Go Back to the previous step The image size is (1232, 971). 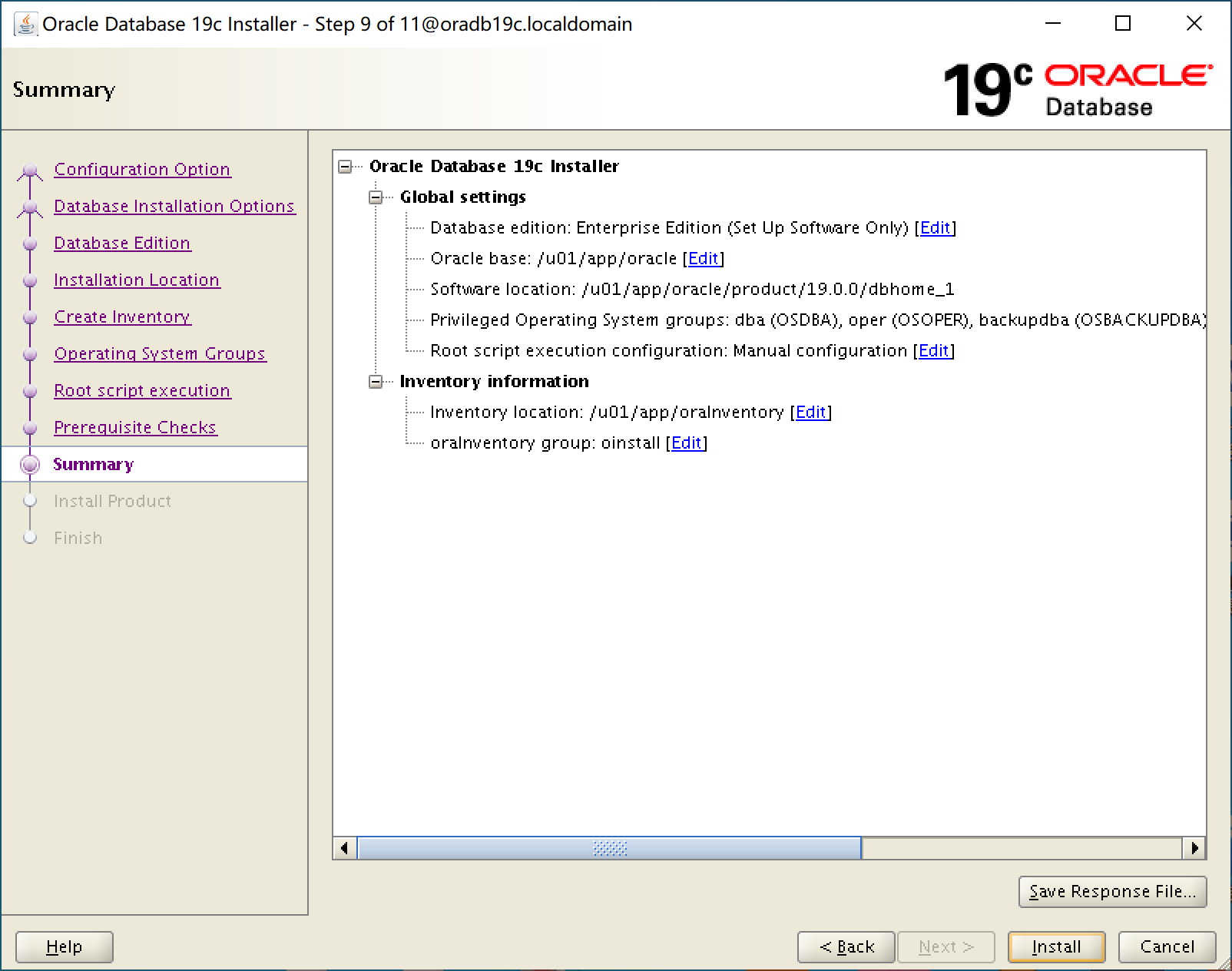(x=846, y=947)
